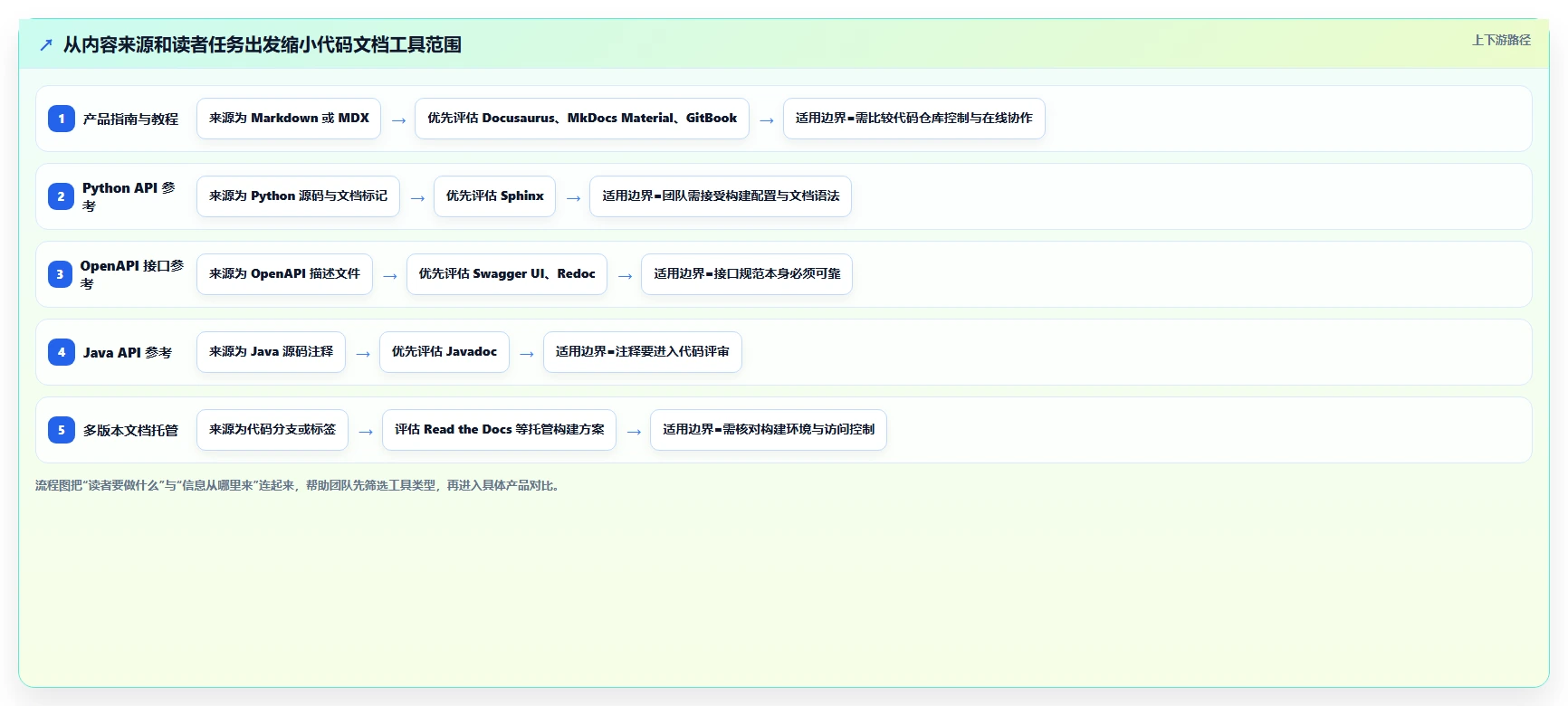
Task: Click the arrow after 来源为 OpenAPI 描述文件
Action: coord(390,276)
